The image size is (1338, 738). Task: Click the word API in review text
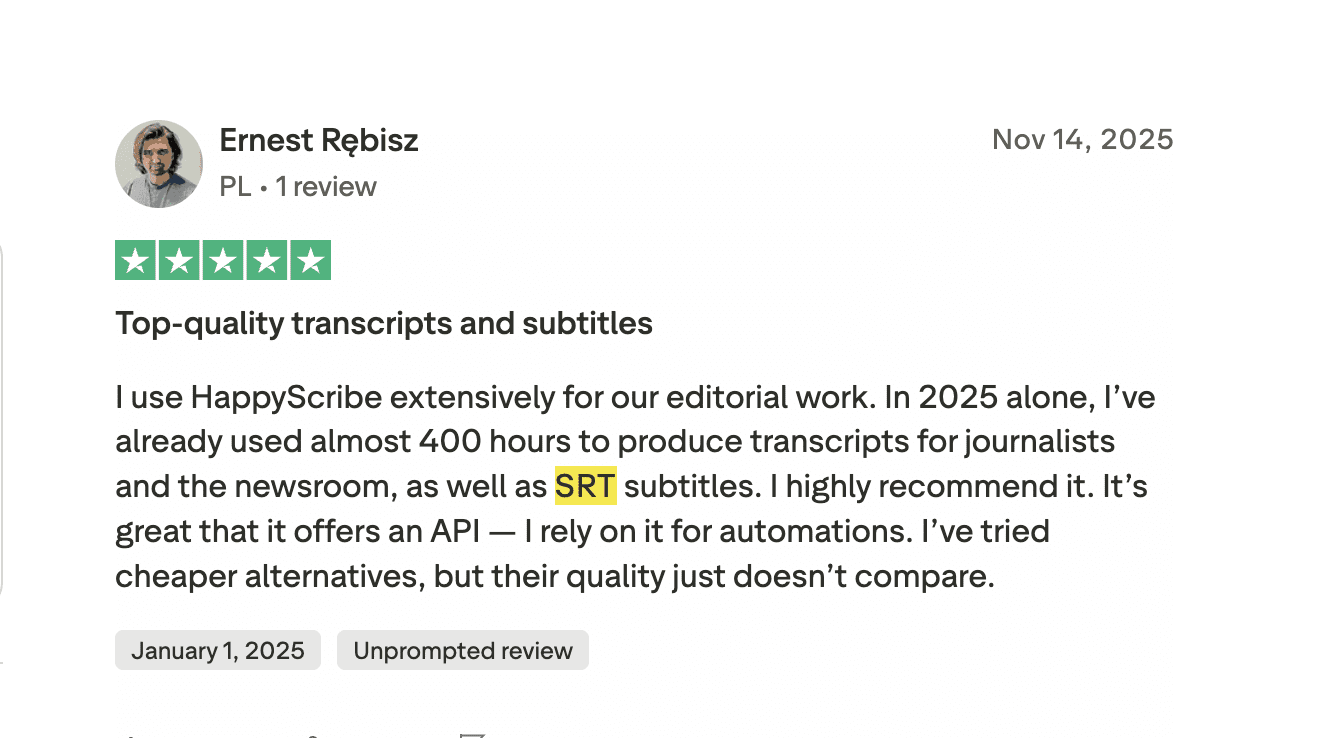point(457,532)
